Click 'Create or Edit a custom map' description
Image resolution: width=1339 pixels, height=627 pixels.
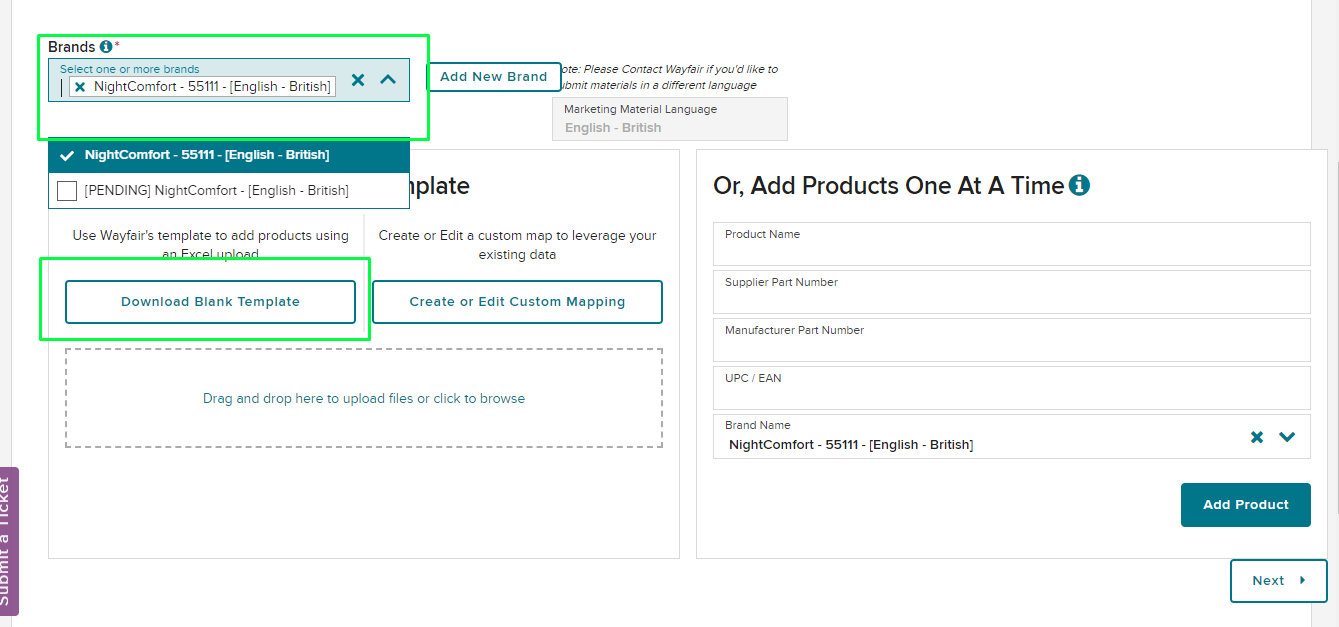click(x=517, y=245)
